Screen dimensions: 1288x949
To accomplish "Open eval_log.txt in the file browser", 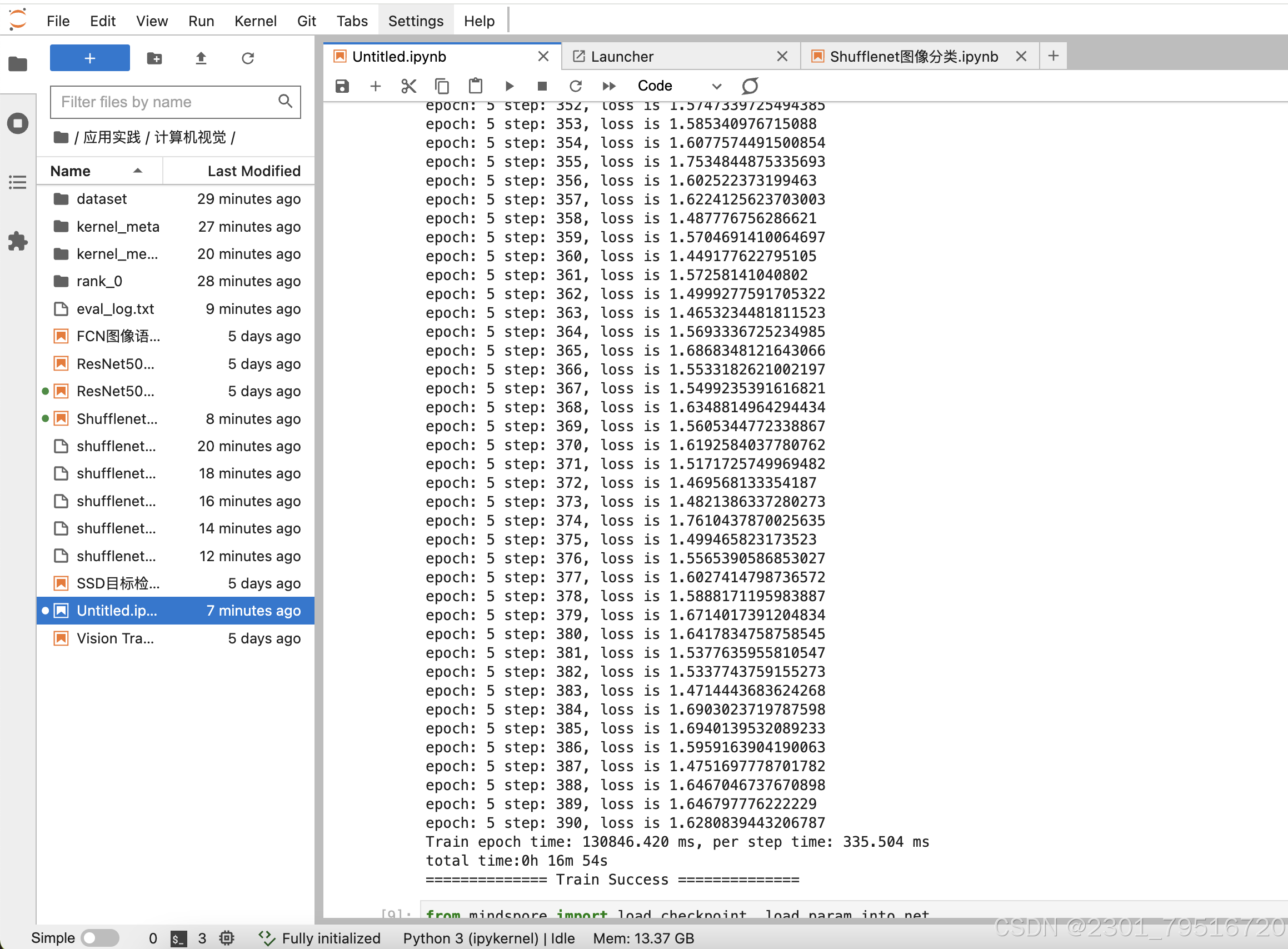I will click(116, 309).
